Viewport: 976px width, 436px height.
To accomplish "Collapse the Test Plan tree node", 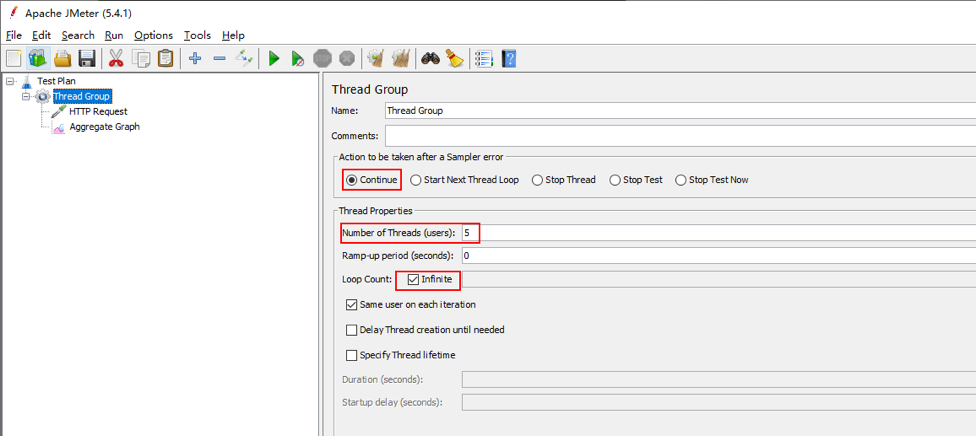I will [x=11, y=81].
